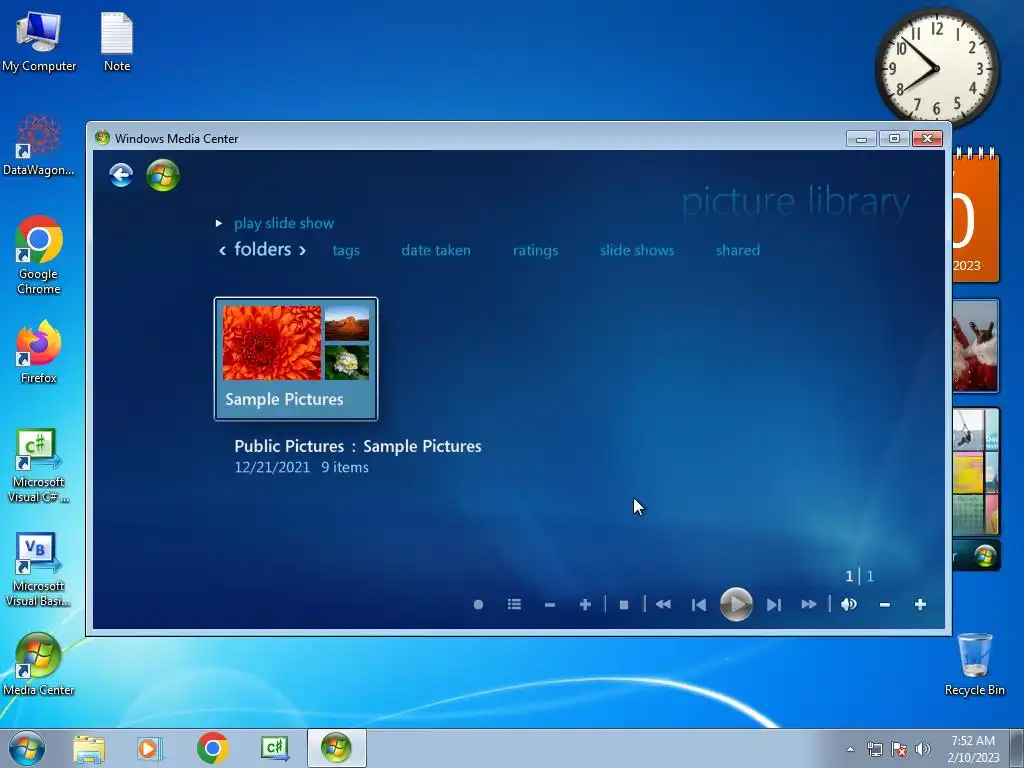This screenshot has height=768, width=1024.
Task: Switch to the ratings tab
Action: (x=536, y=251)
